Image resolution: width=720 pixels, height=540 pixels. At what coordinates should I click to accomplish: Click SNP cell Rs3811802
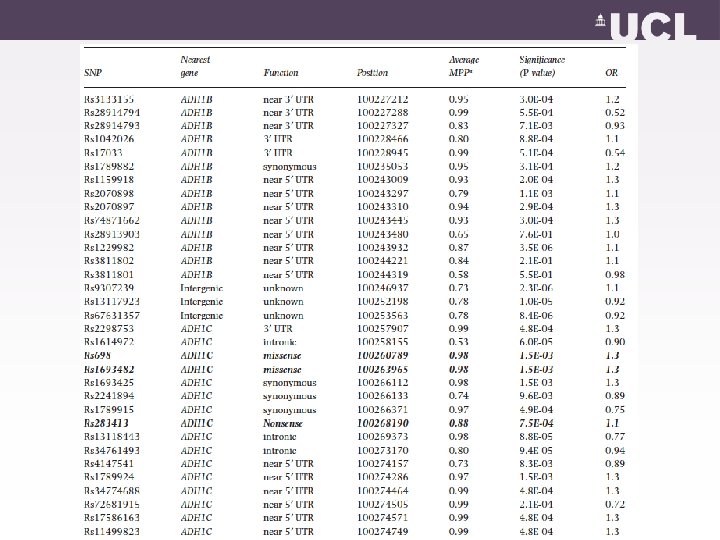109,261
